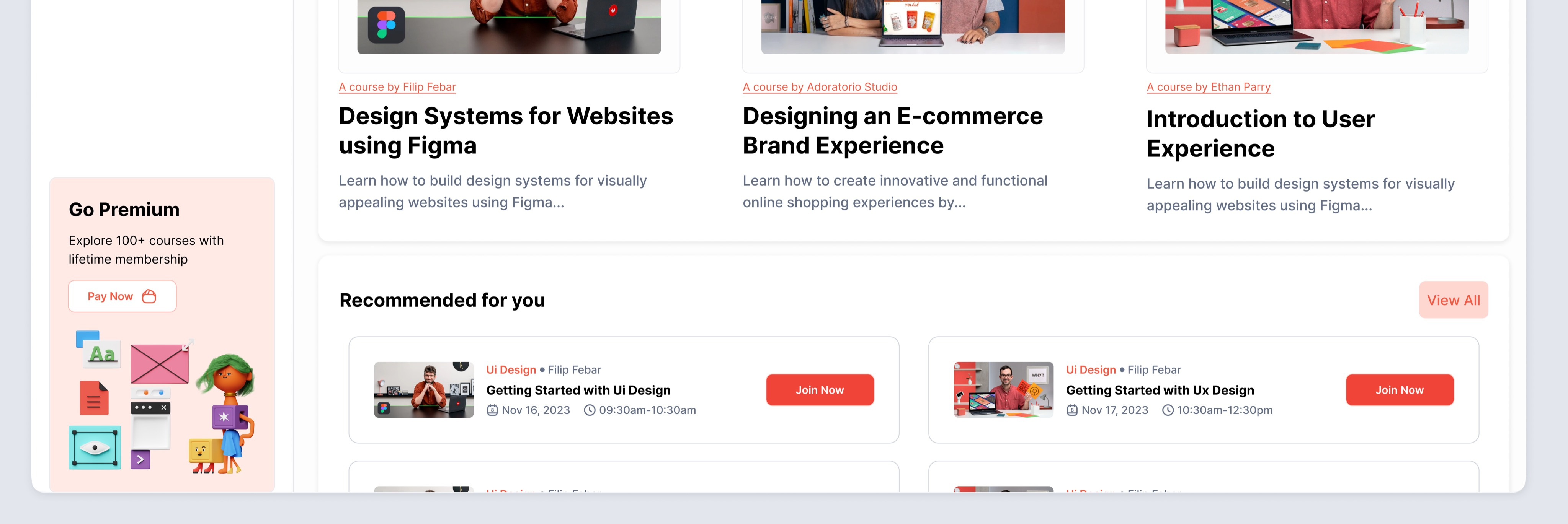Click the eye illustration in Go Premium card
This screenshot has width=1568, height=524.
(95, 448)
